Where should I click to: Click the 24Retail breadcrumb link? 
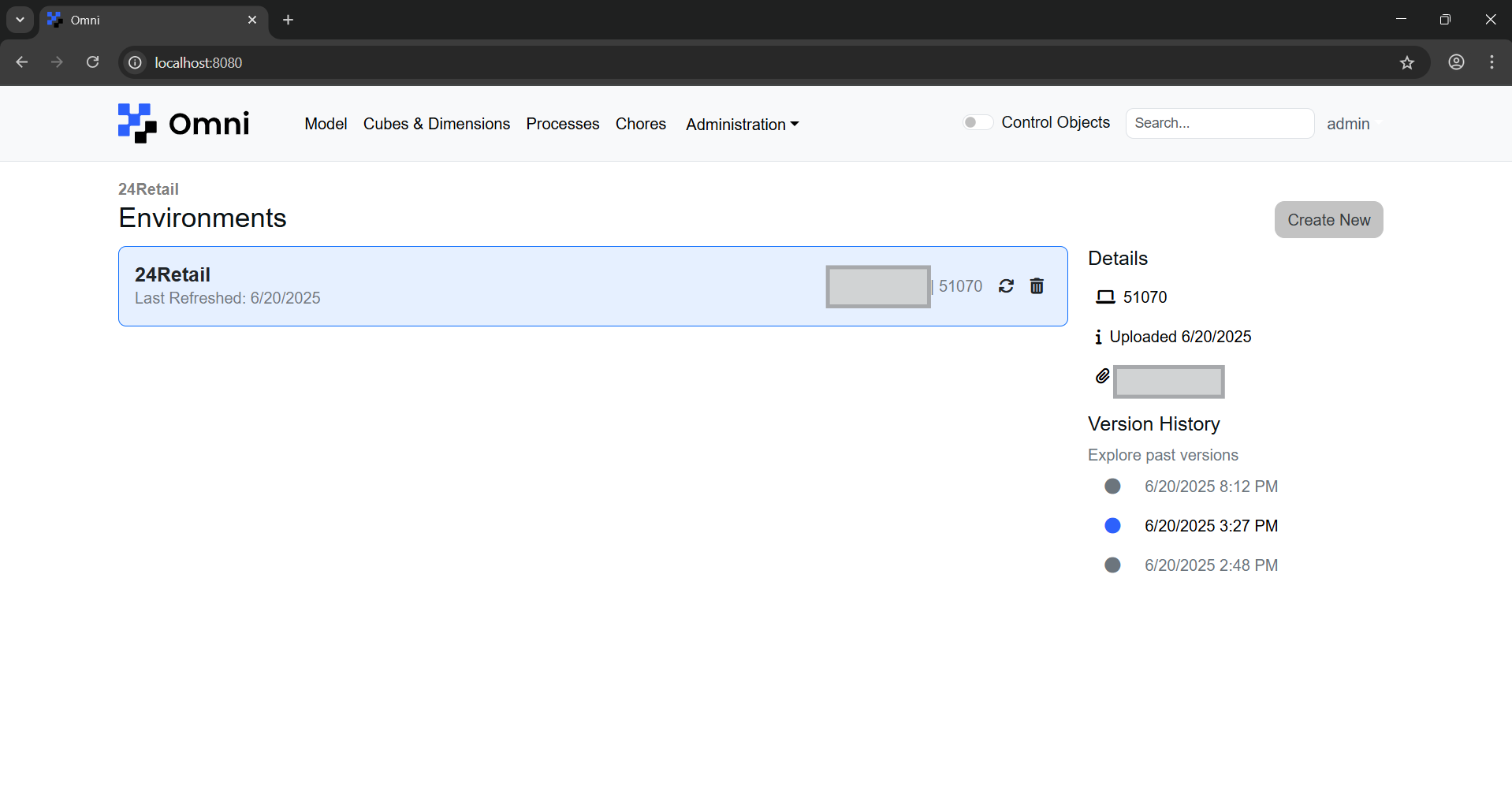click(x=148, y=189)
